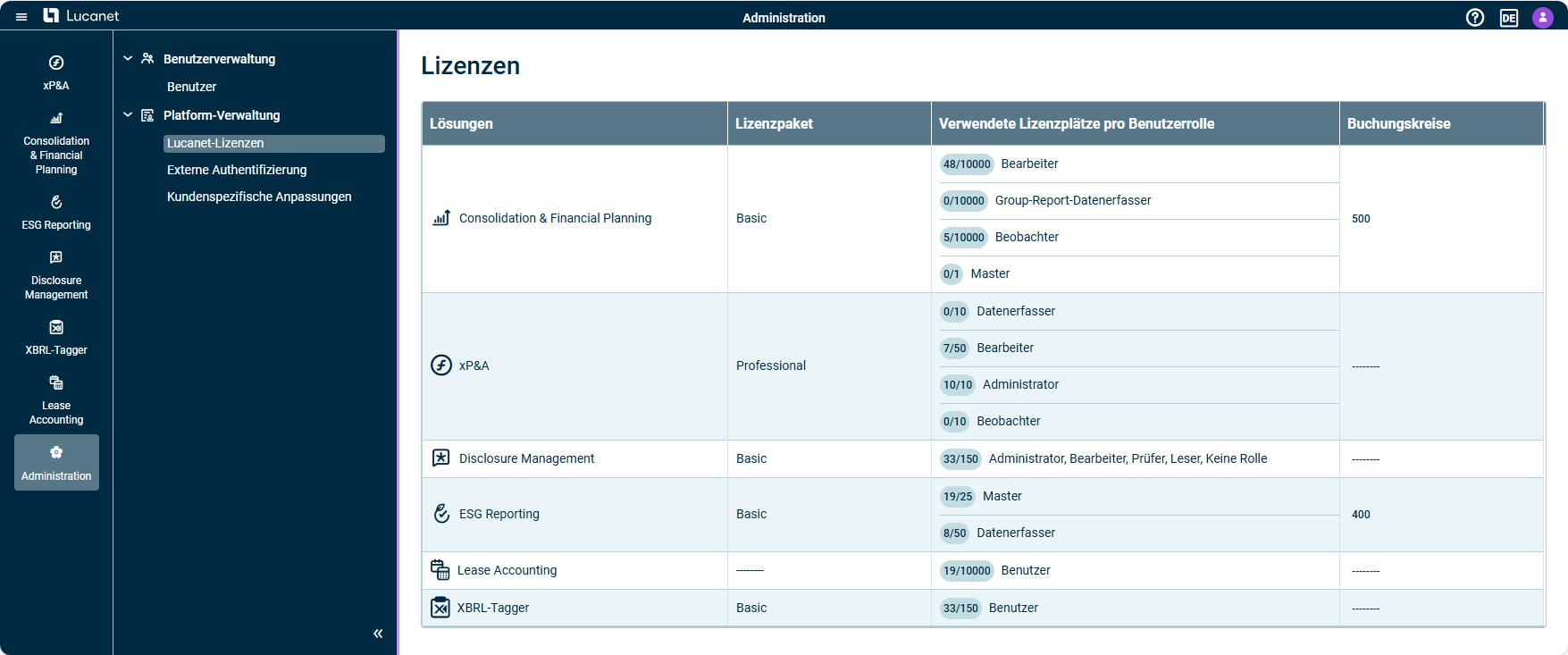Click 0/10 Beobachter badge
1568x655 pixels.
pyautogui.click(x=954, y=421)
